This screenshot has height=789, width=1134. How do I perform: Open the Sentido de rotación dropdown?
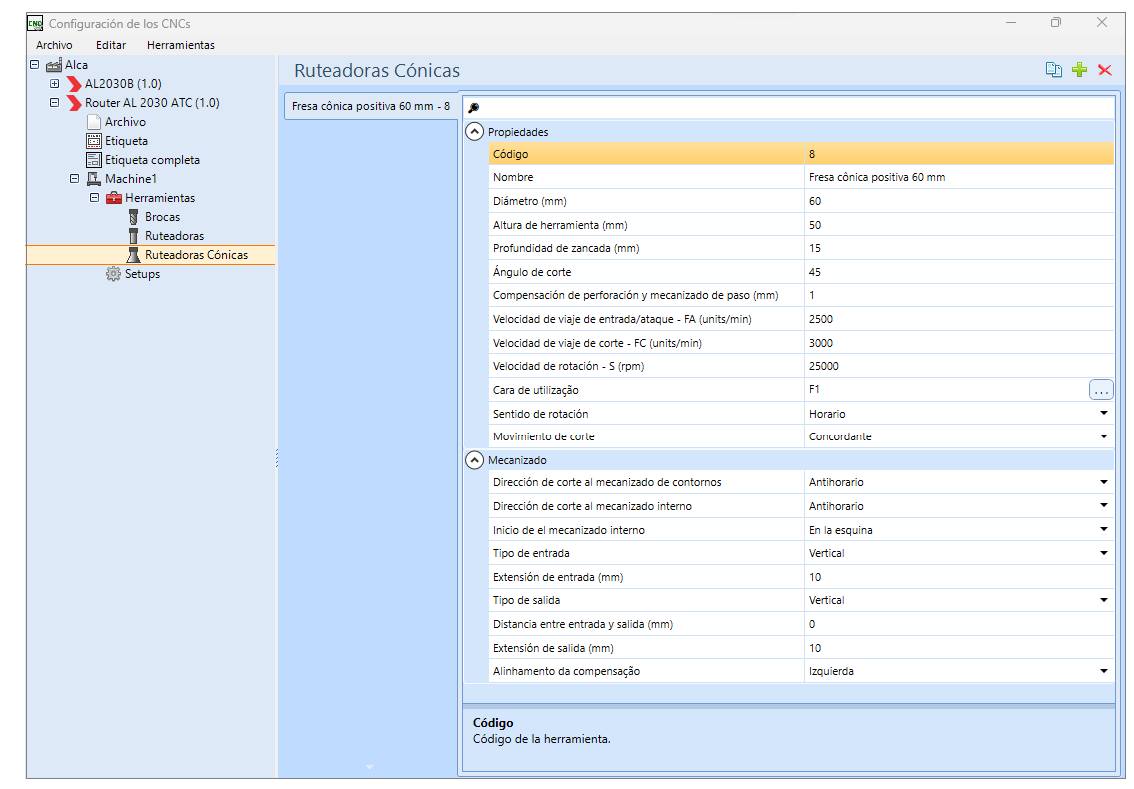click(x=1104, y=414)
